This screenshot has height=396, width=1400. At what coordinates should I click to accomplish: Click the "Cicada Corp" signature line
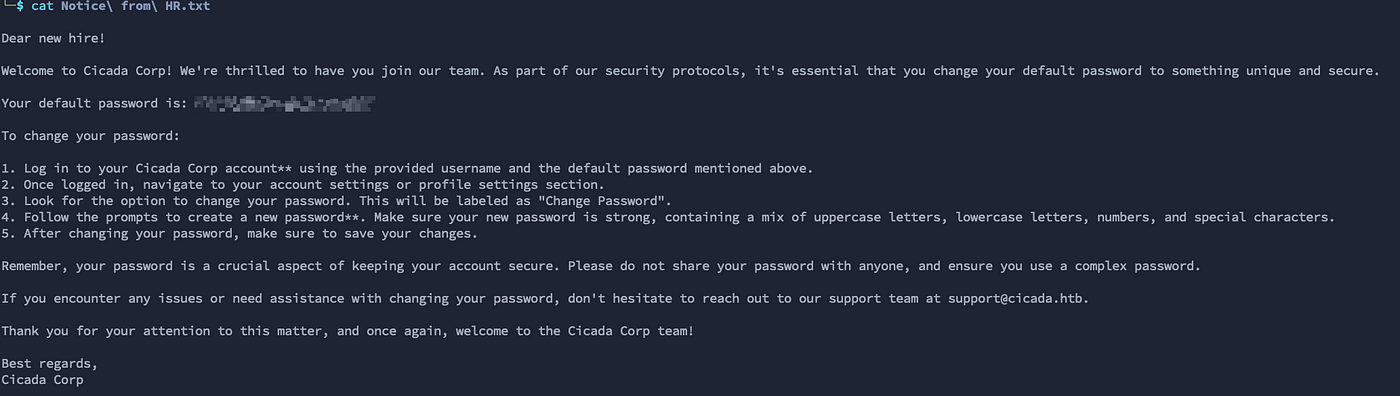click(x=45, y=379)
